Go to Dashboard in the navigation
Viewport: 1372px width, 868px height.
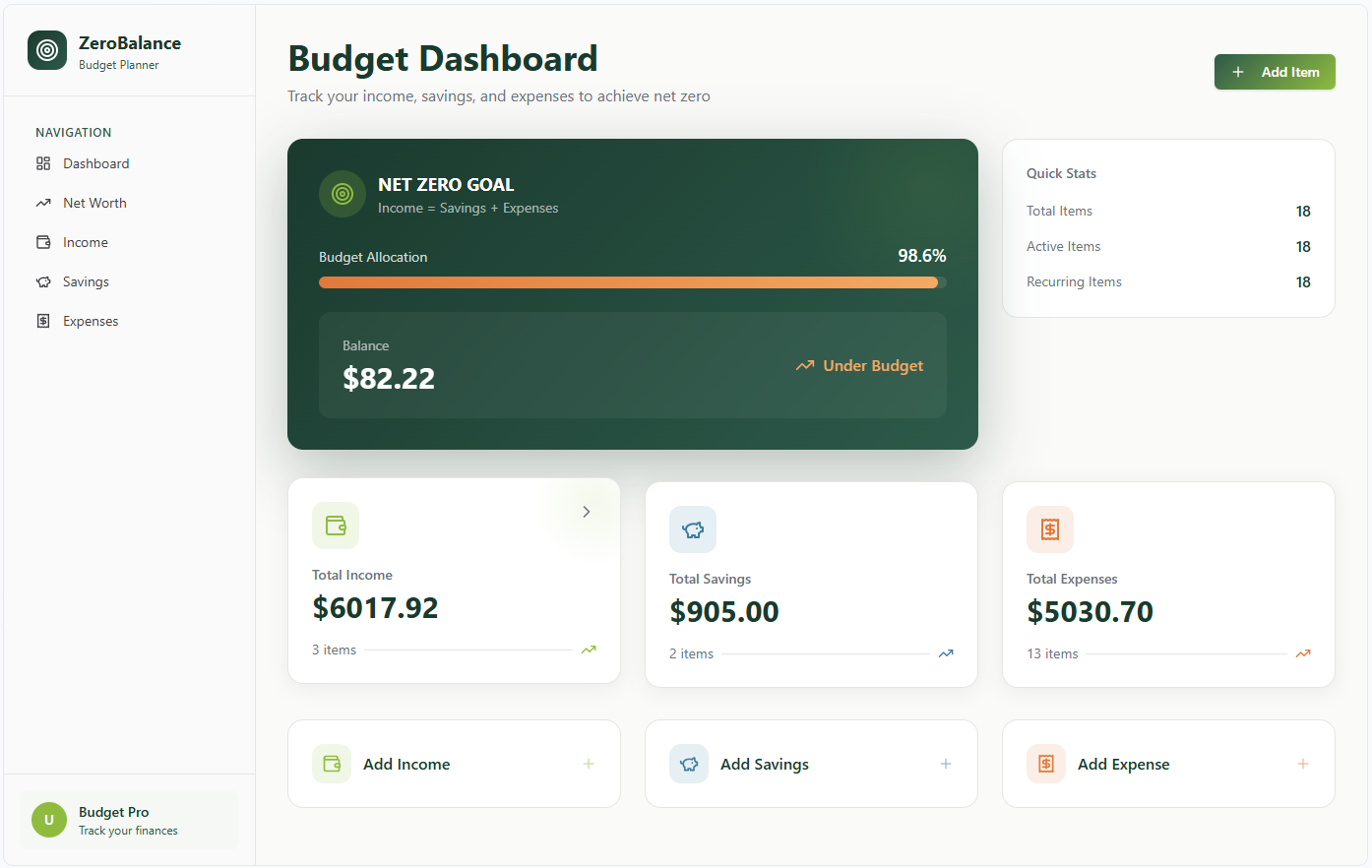129,163
